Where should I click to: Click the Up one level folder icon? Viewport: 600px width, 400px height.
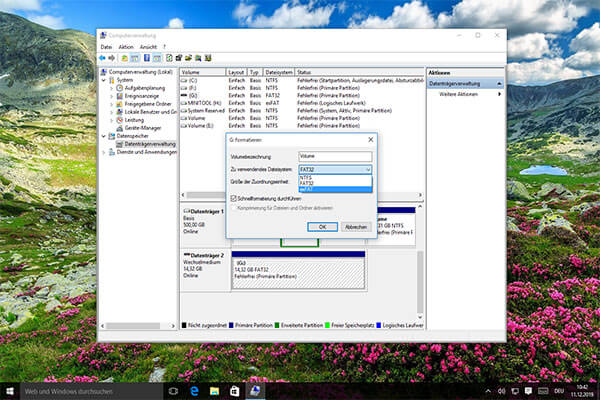(124, 58)
